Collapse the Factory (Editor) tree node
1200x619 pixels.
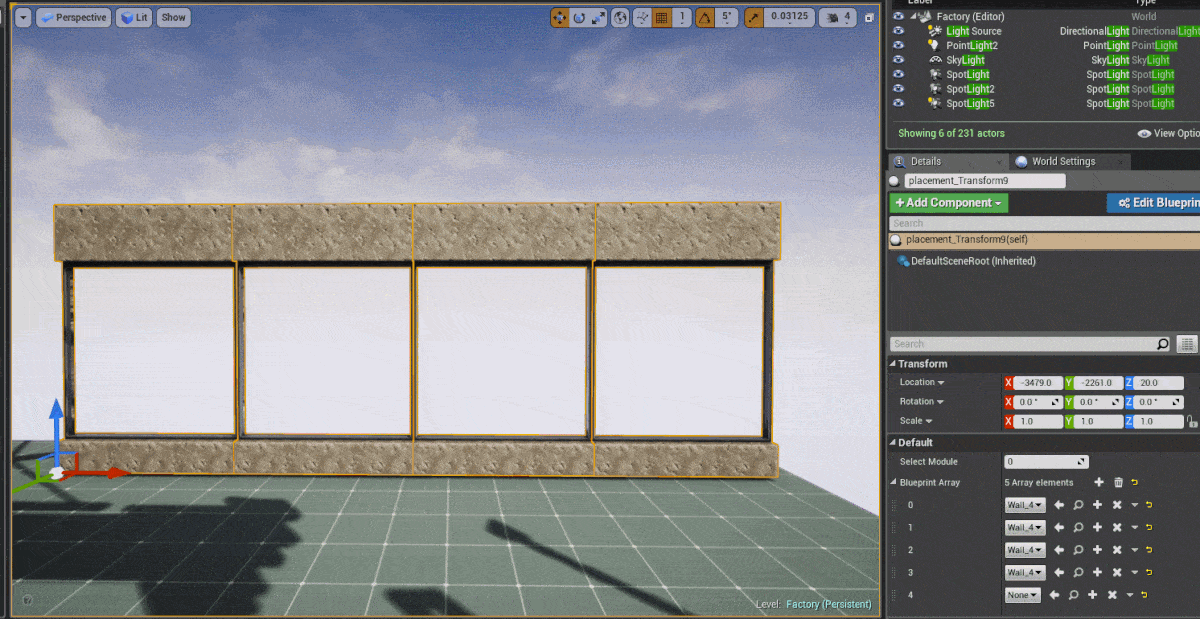point(913,17)
